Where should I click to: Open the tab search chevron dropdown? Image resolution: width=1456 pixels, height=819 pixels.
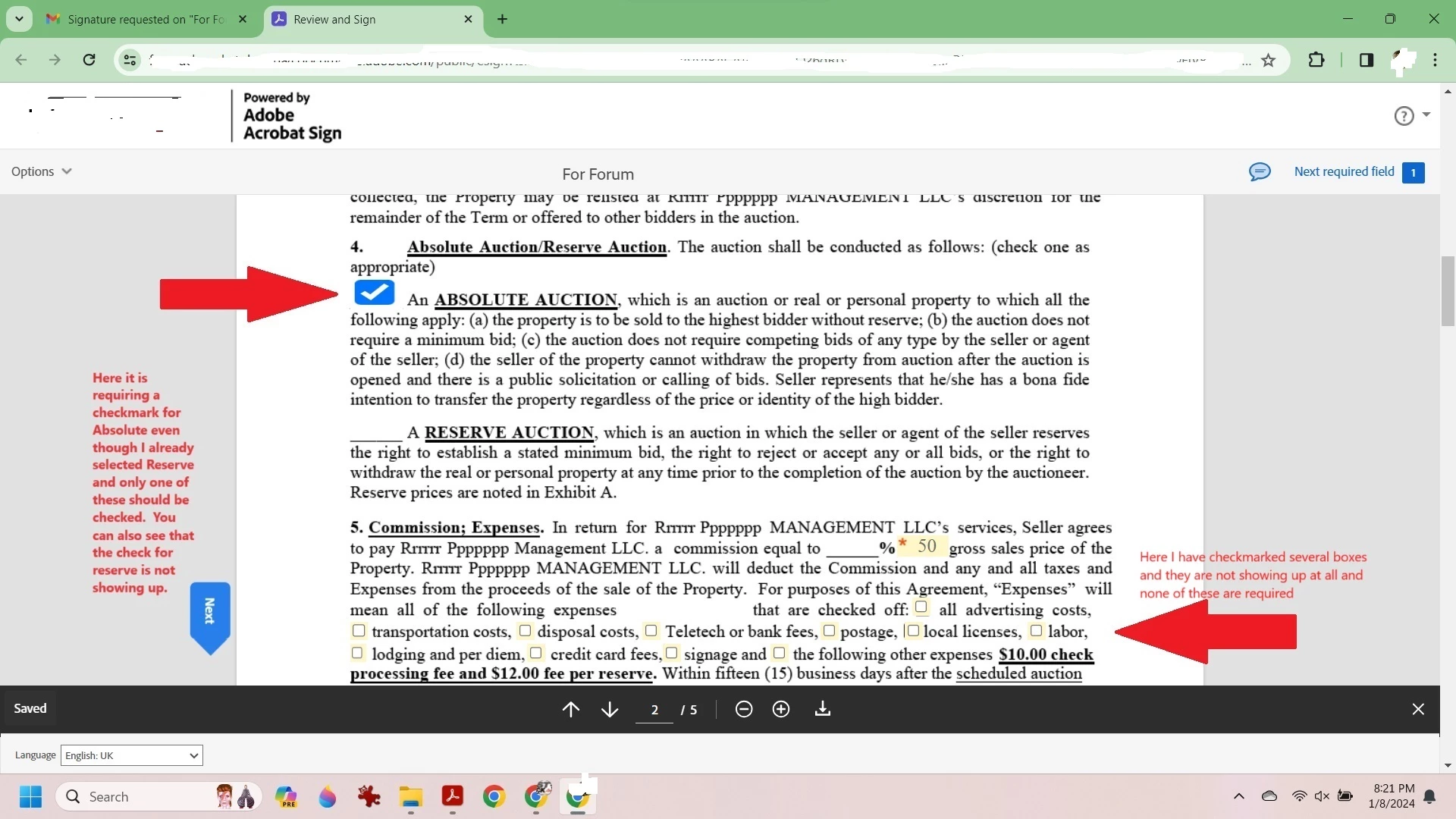click(x=19, y=19)
